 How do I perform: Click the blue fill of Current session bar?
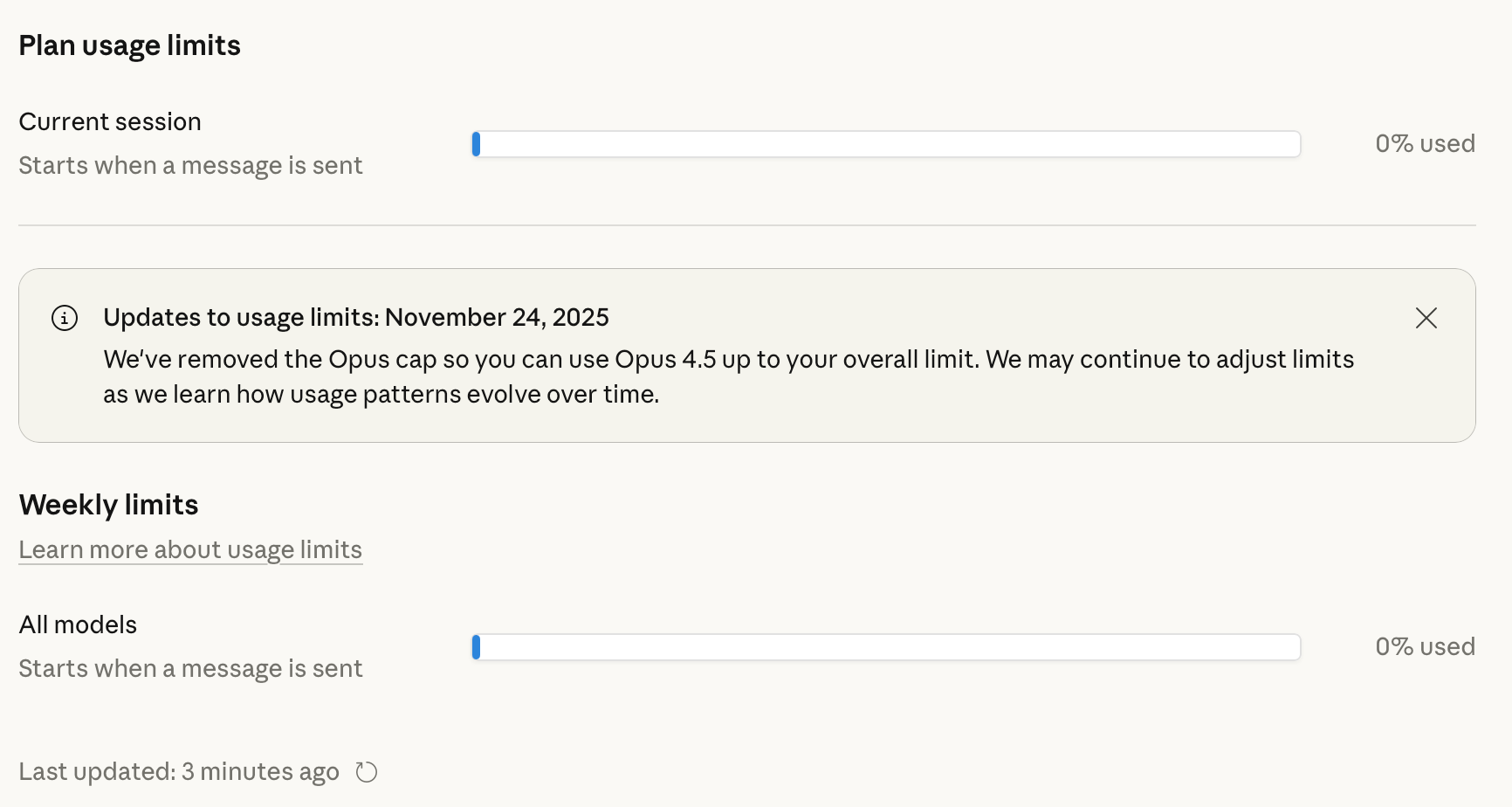click(476, 144)
